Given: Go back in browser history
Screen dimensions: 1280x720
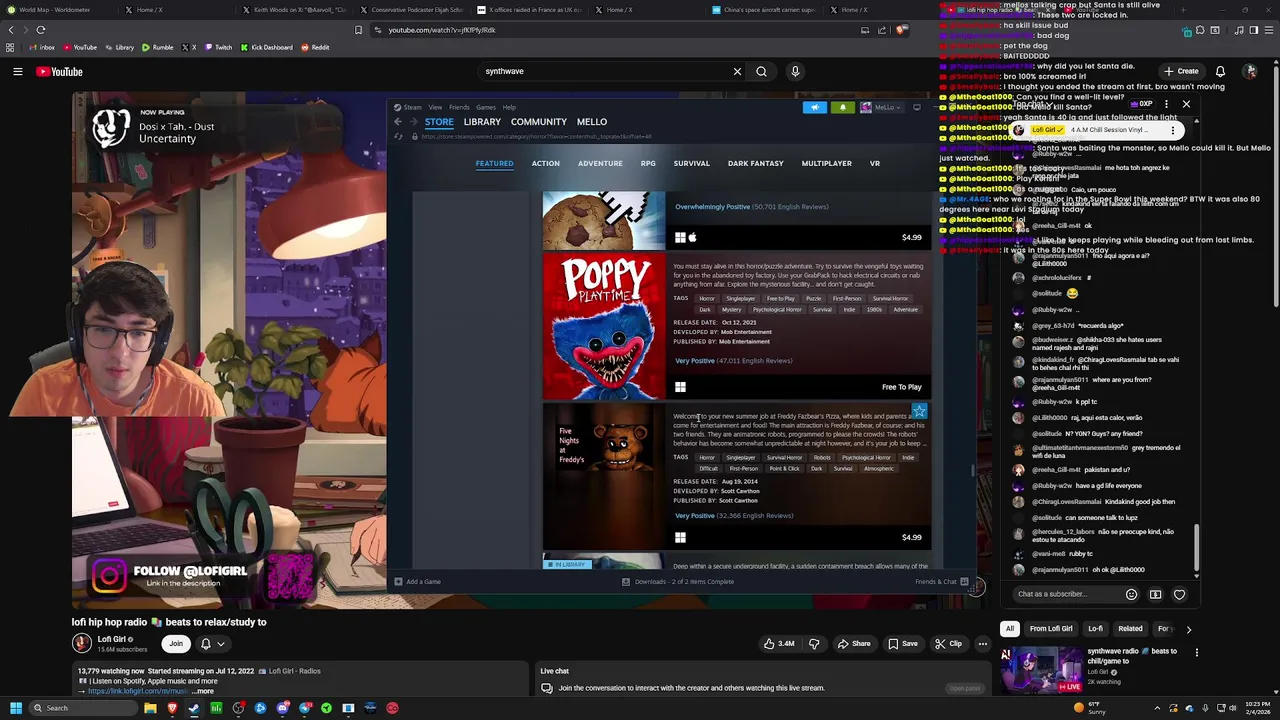Looking at the screenshot, I should pyautogui.click(x=11, y=30).
